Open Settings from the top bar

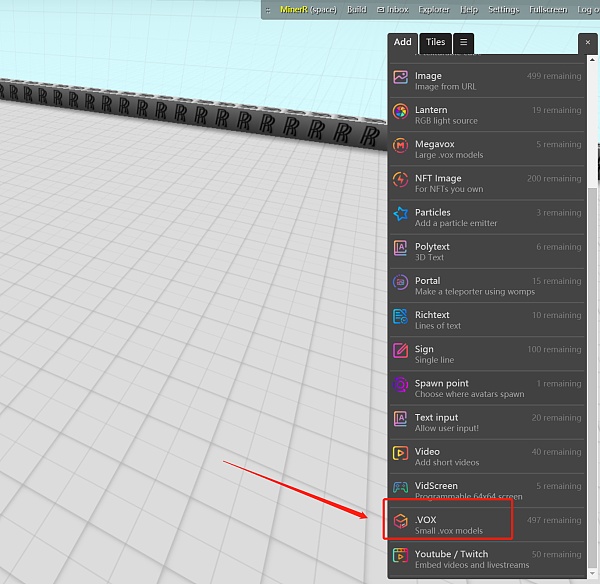[504, 10]
